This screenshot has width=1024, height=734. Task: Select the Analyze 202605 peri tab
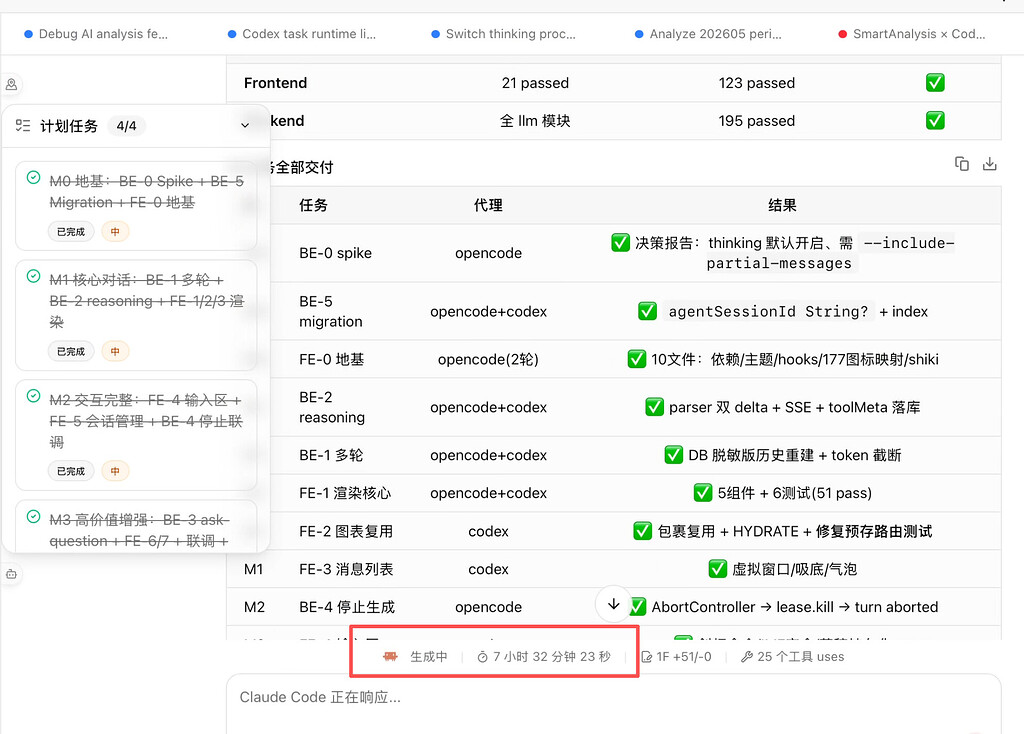(x=709, y=34)
